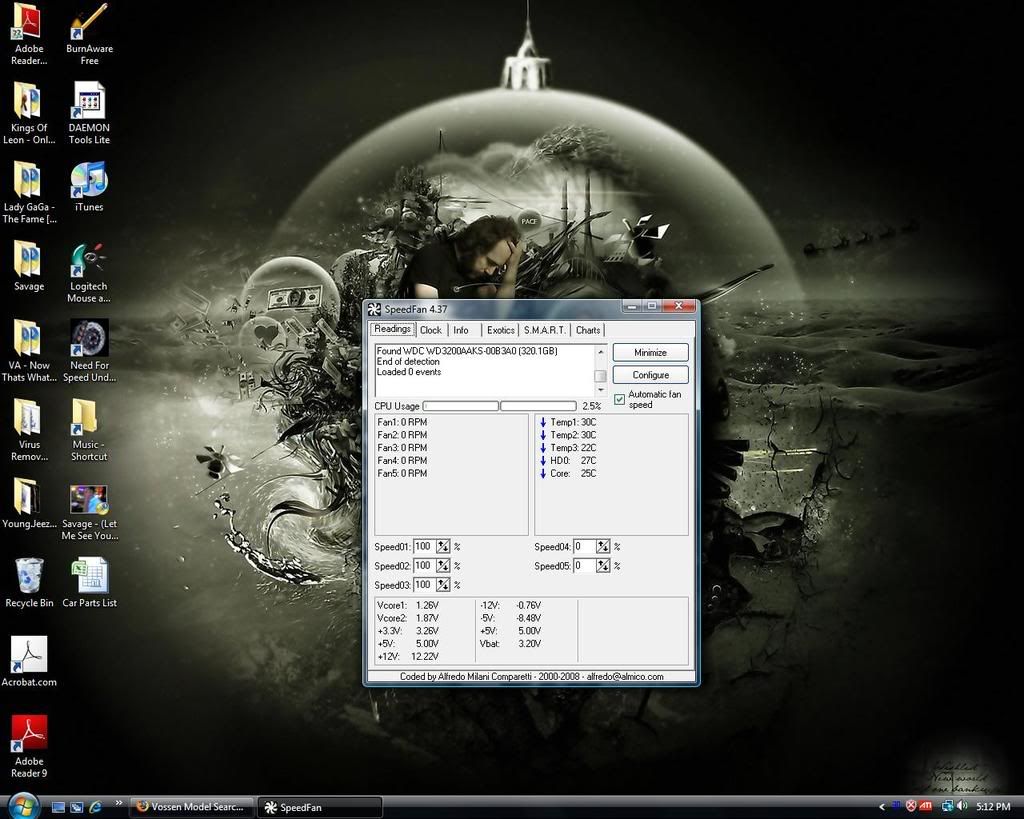Adjust Speed05 spinner arrows
Viewport: 1024px width, 819px height.
[603, 566]
